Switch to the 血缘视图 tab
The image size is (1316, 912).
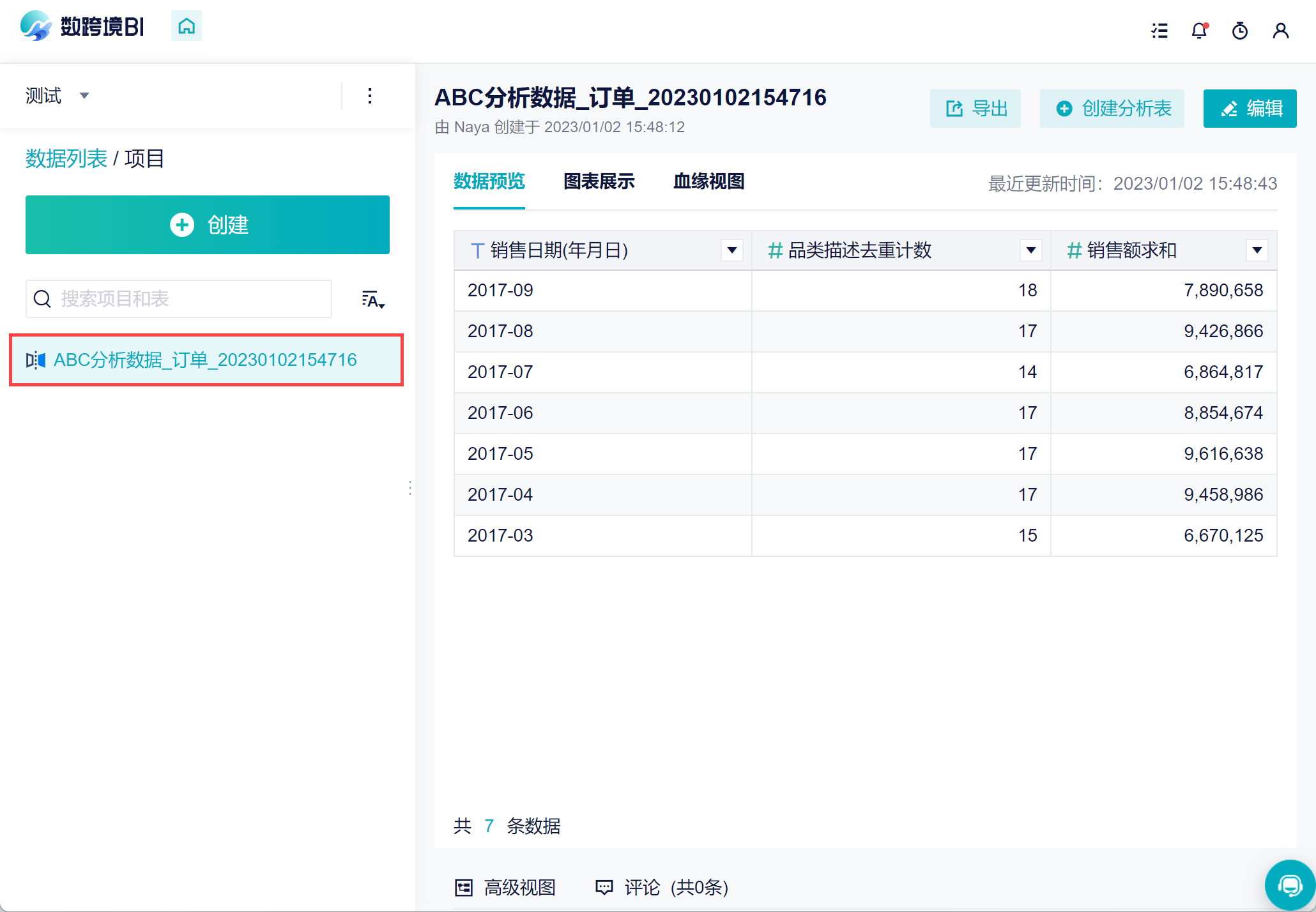[708, 181]
